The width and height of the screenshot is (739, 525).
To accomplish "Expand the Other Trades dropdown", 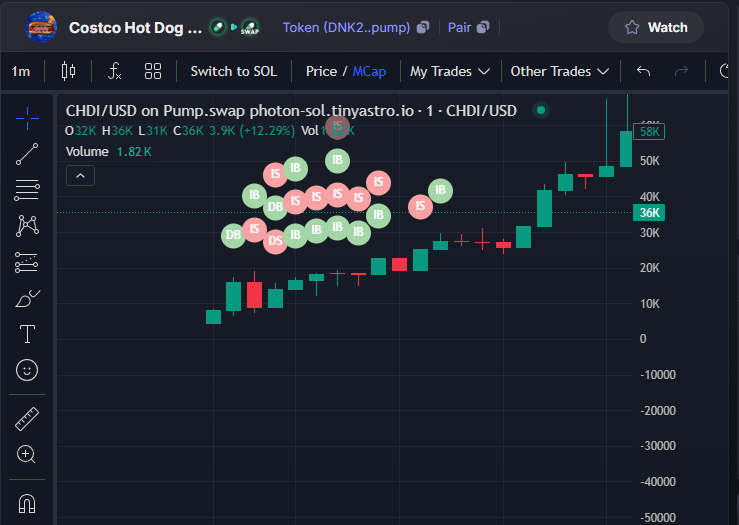I will pos(559,71).
